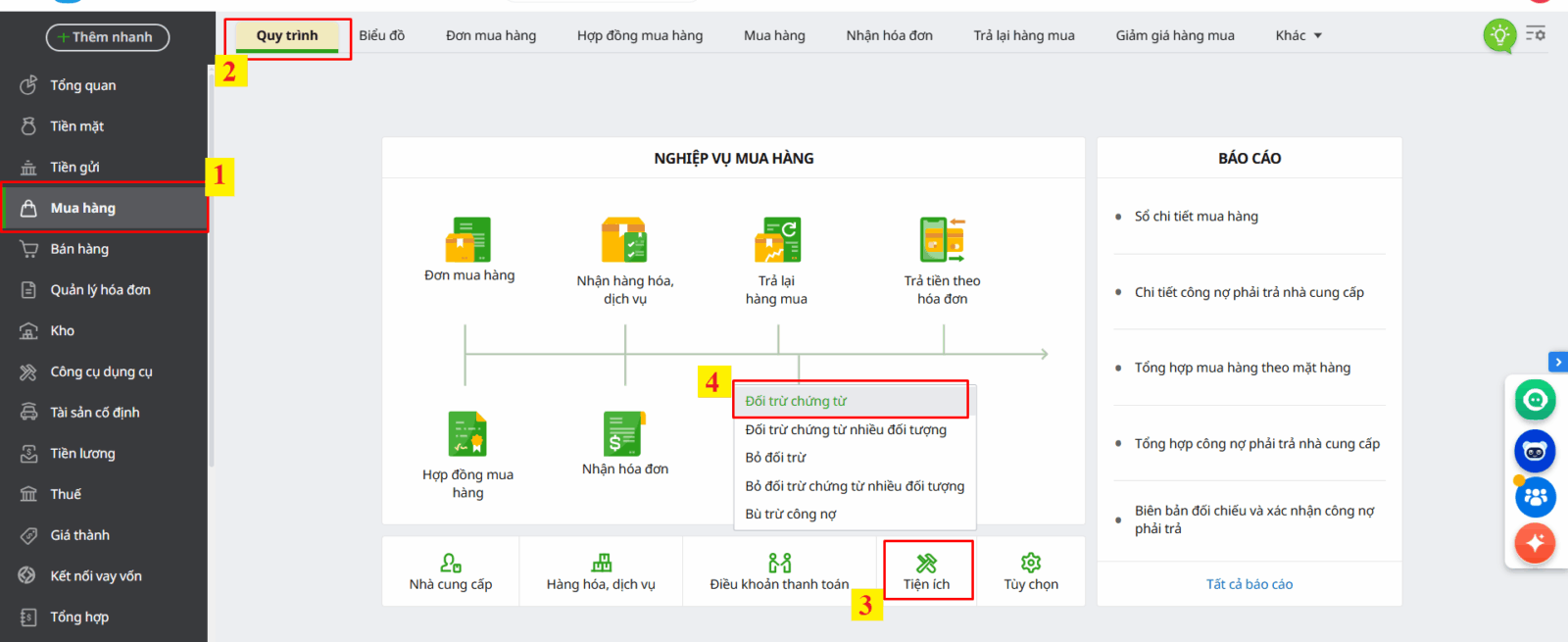Screen dimensions: 1568x642
Task: Open the Tiện ích utilities menu
Action: (x=927, y=570)
